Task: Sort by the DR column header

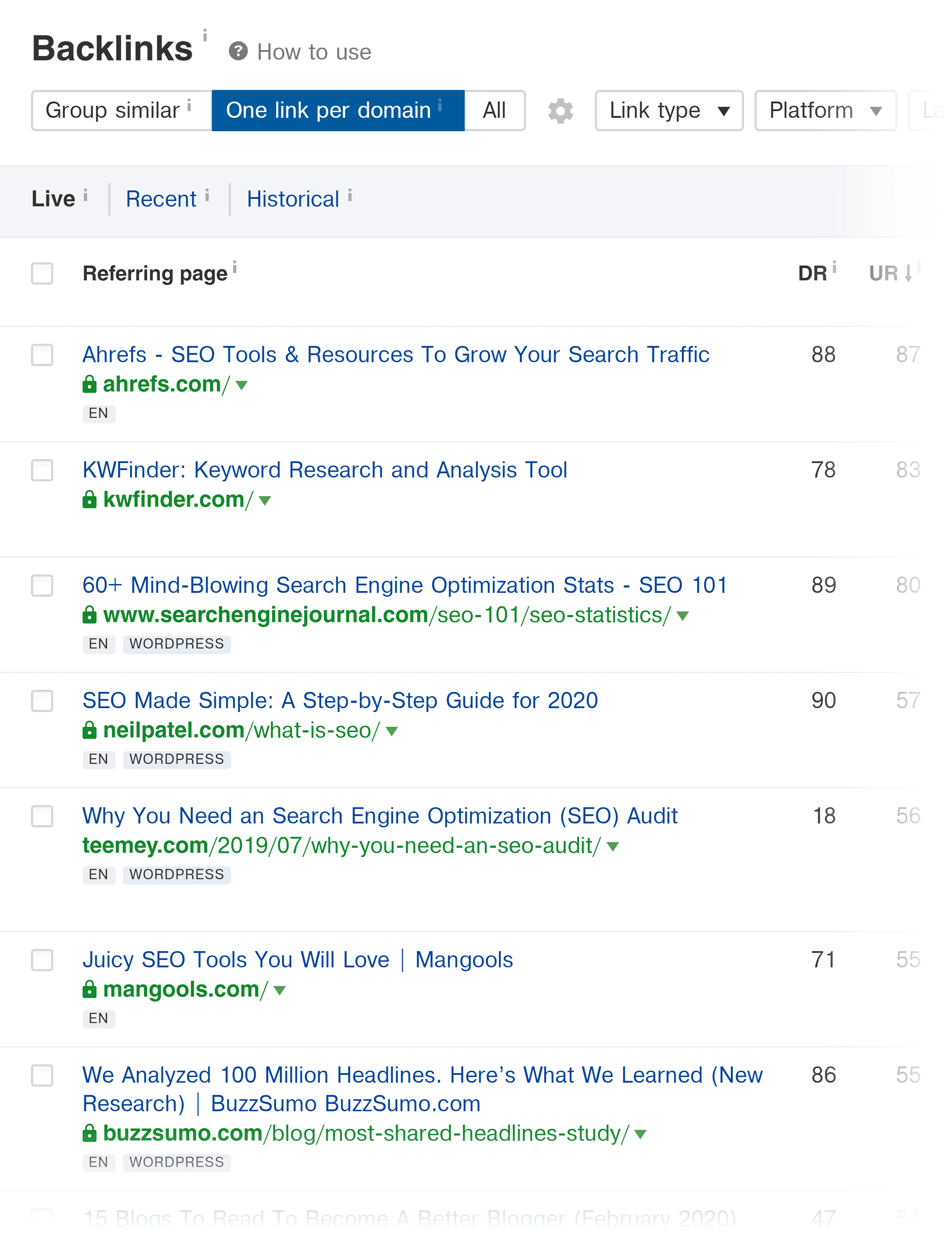Action: tap(813, 273)
